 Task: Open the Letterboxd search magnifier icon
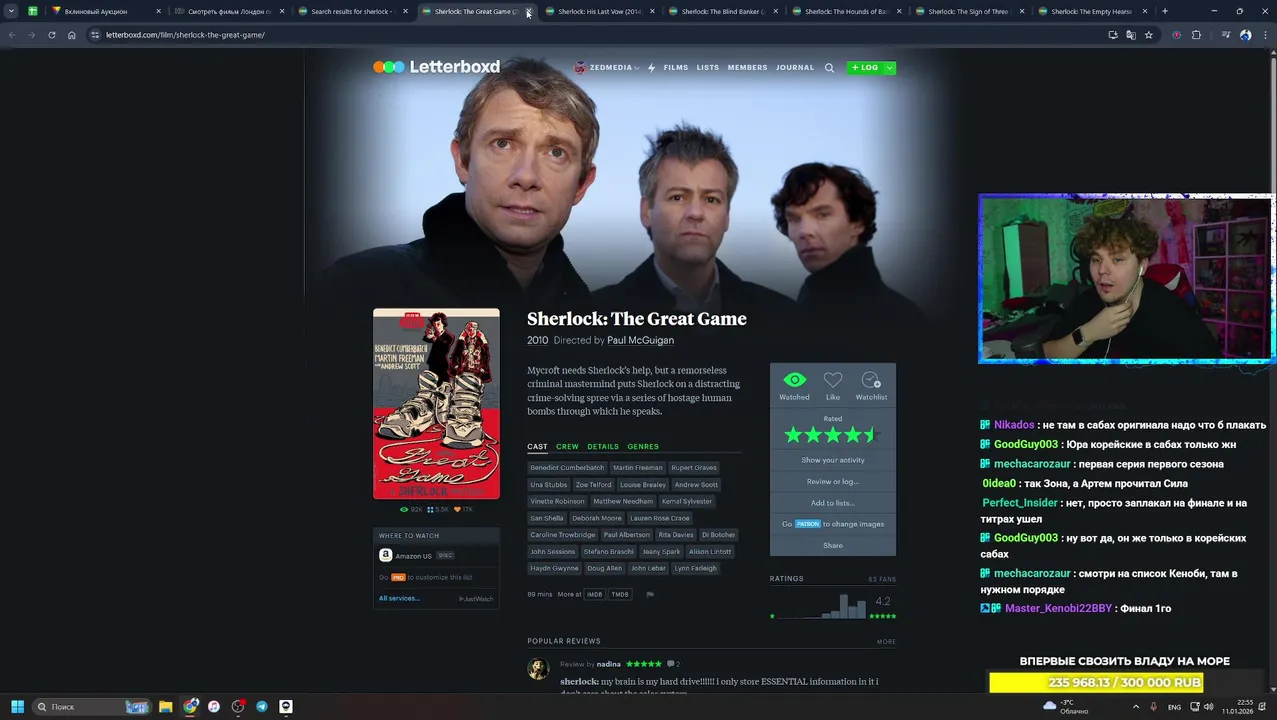click(x=829, y=68)
